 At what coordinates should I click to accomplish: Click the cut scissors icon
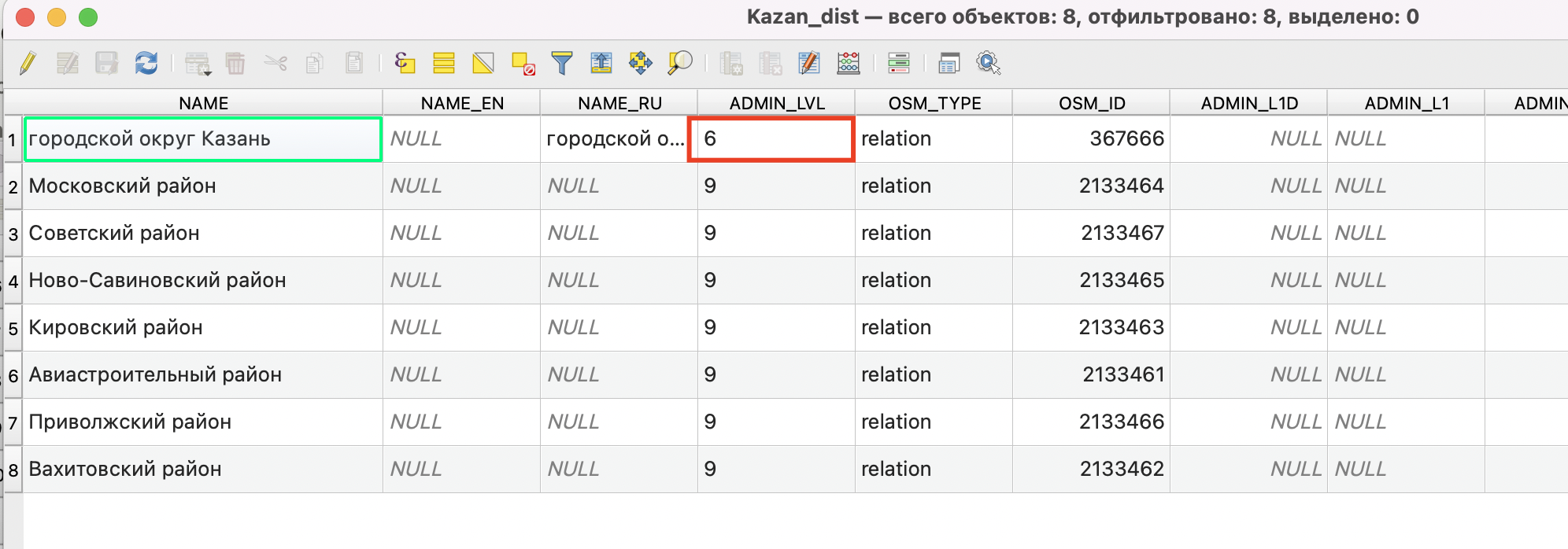pyautogui.click(x=276, y=63)
